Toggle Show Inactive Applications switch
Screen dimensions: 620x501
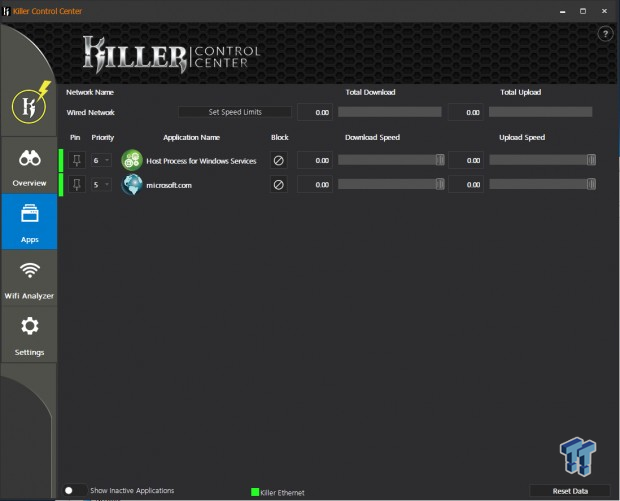[x=74, y=490]
